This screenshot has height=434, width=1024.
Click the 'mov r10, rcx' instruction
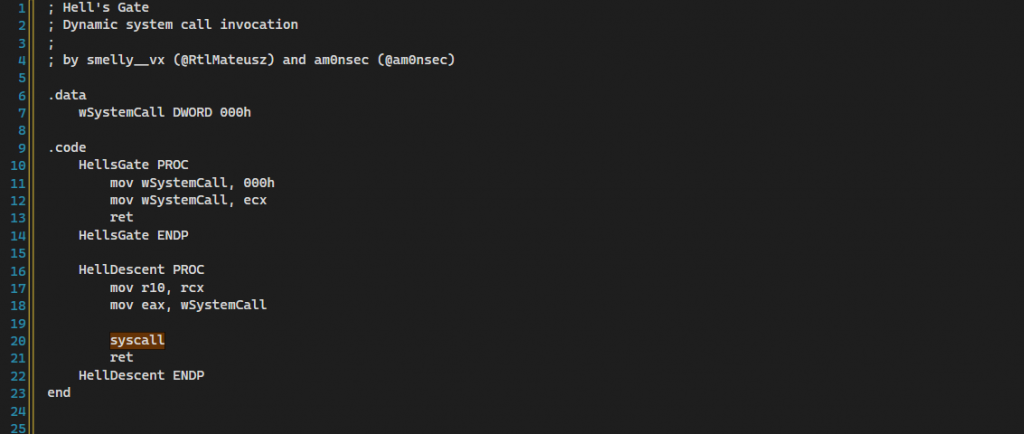[x=157, y=288]
